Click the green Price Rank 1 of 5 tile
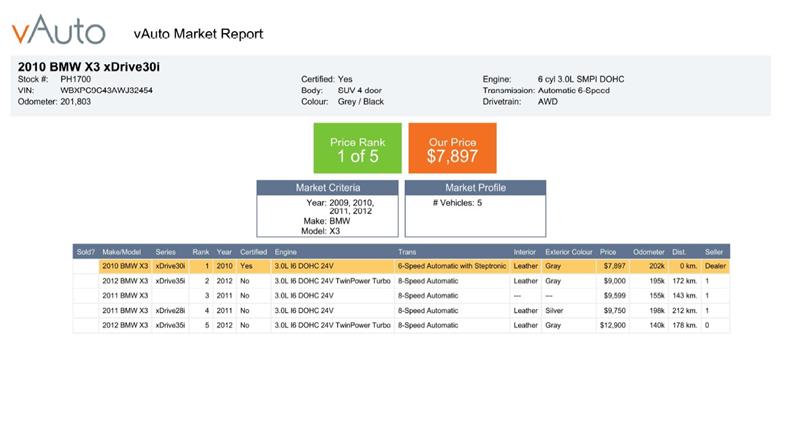 358,148
